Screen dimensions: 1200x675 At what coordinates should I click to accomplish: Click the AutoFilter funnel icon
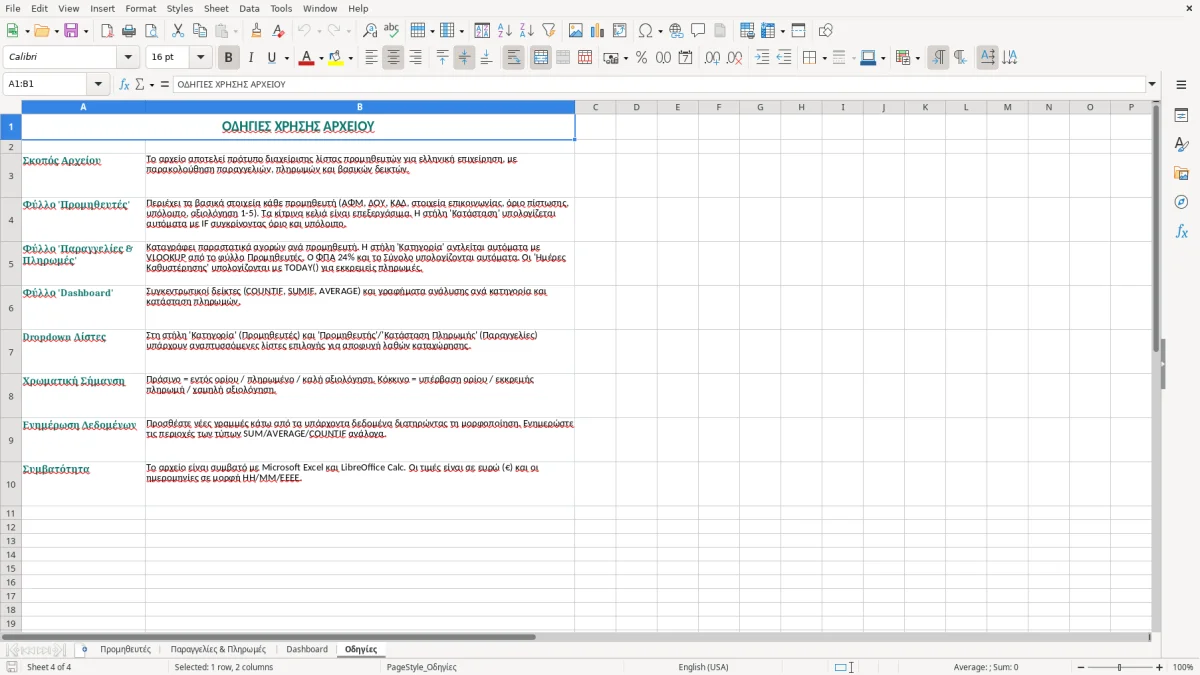pyautogui.click(x=549, y=31)
